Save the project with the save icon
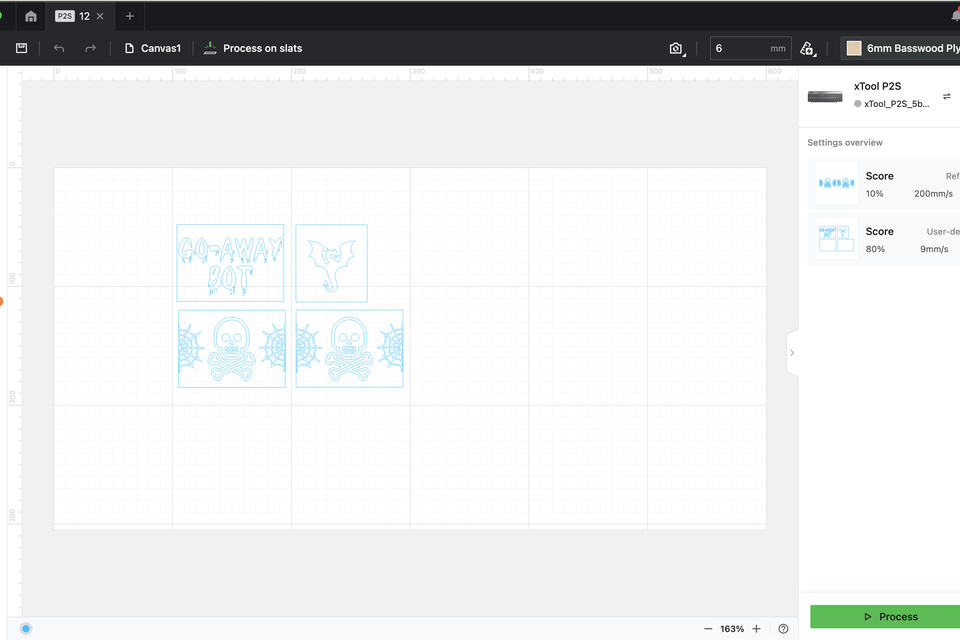This screenshot has width=960, height=640. click(21, 48)
